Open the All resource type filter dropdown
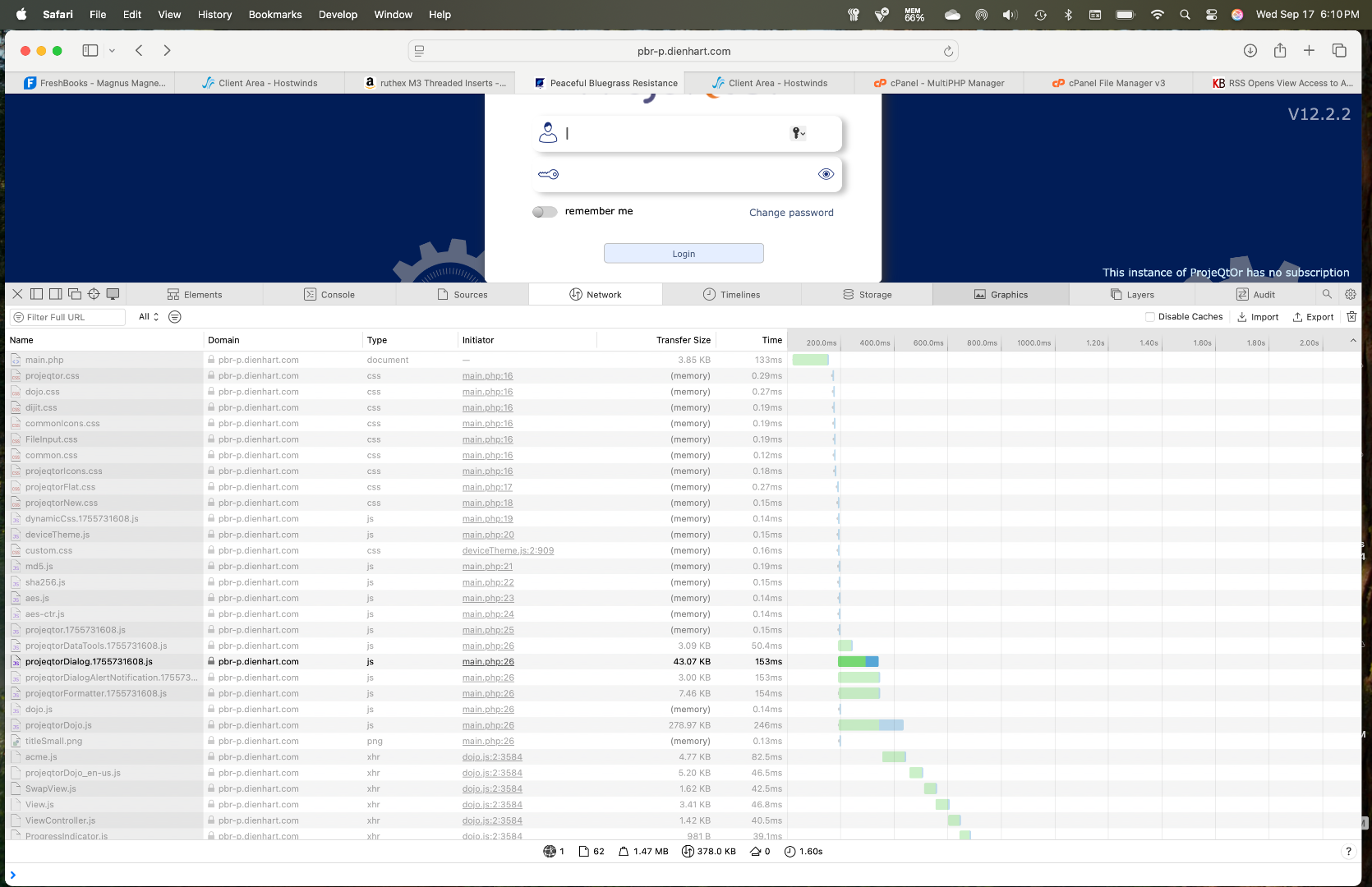This screenshot has height=887, width=1372. click(148, 317)
